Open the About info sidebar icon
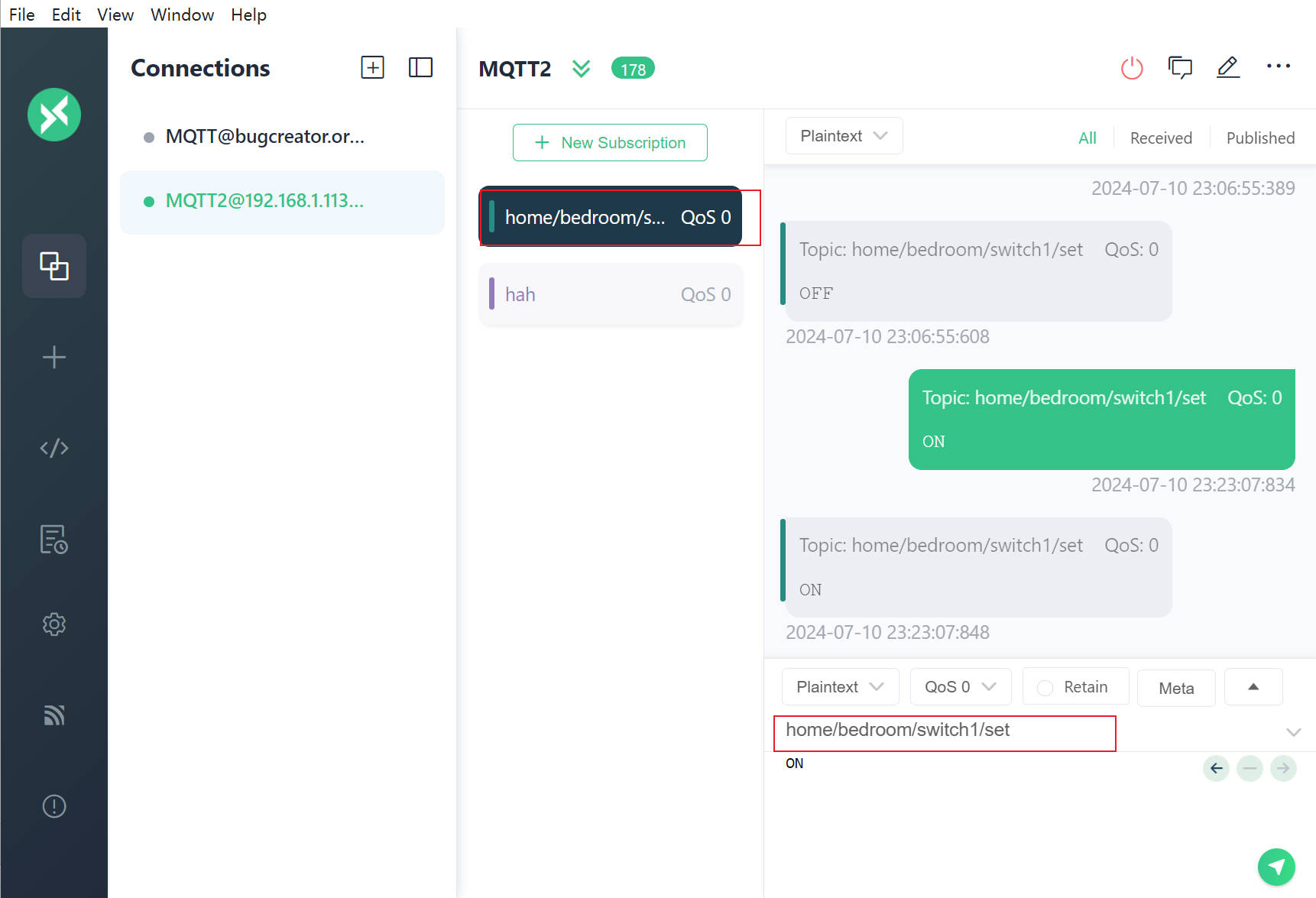Image resolution: width=1316 pixels, height=898 pixels. click(54, 806)
